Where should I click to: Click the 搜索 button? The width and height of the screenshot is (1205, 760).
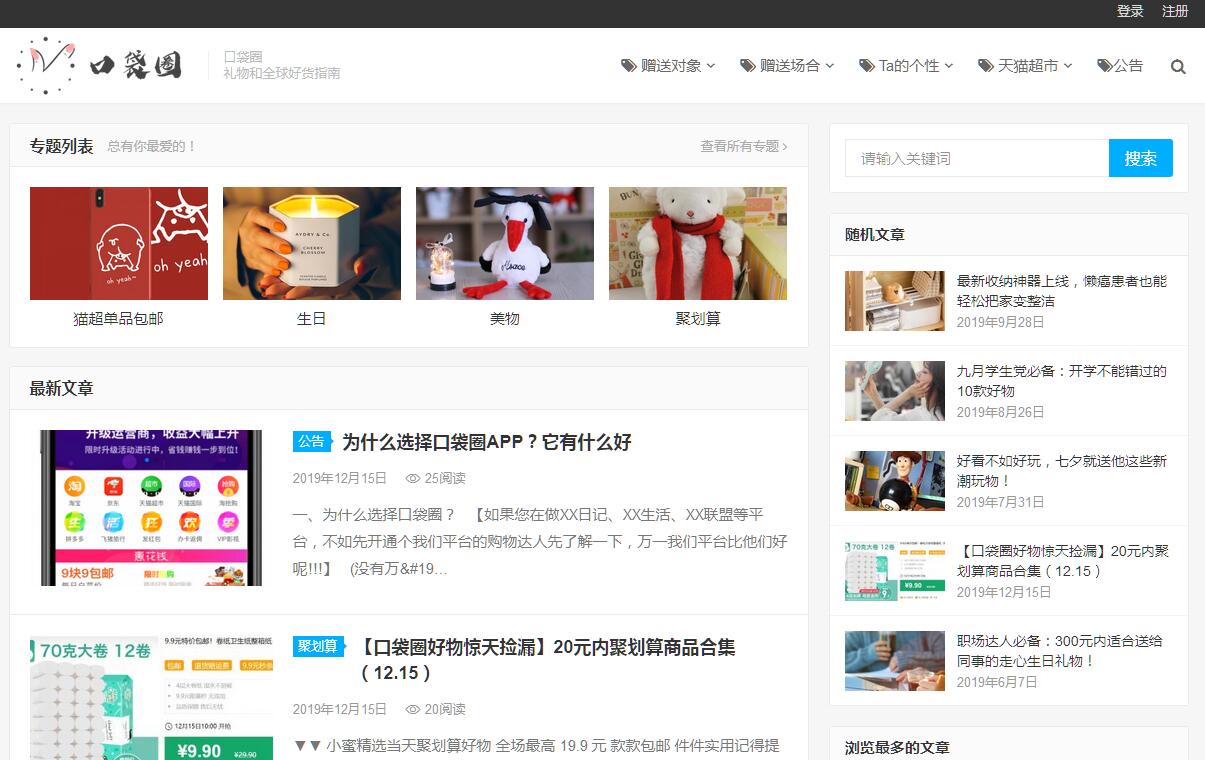tap(1141, 158)
